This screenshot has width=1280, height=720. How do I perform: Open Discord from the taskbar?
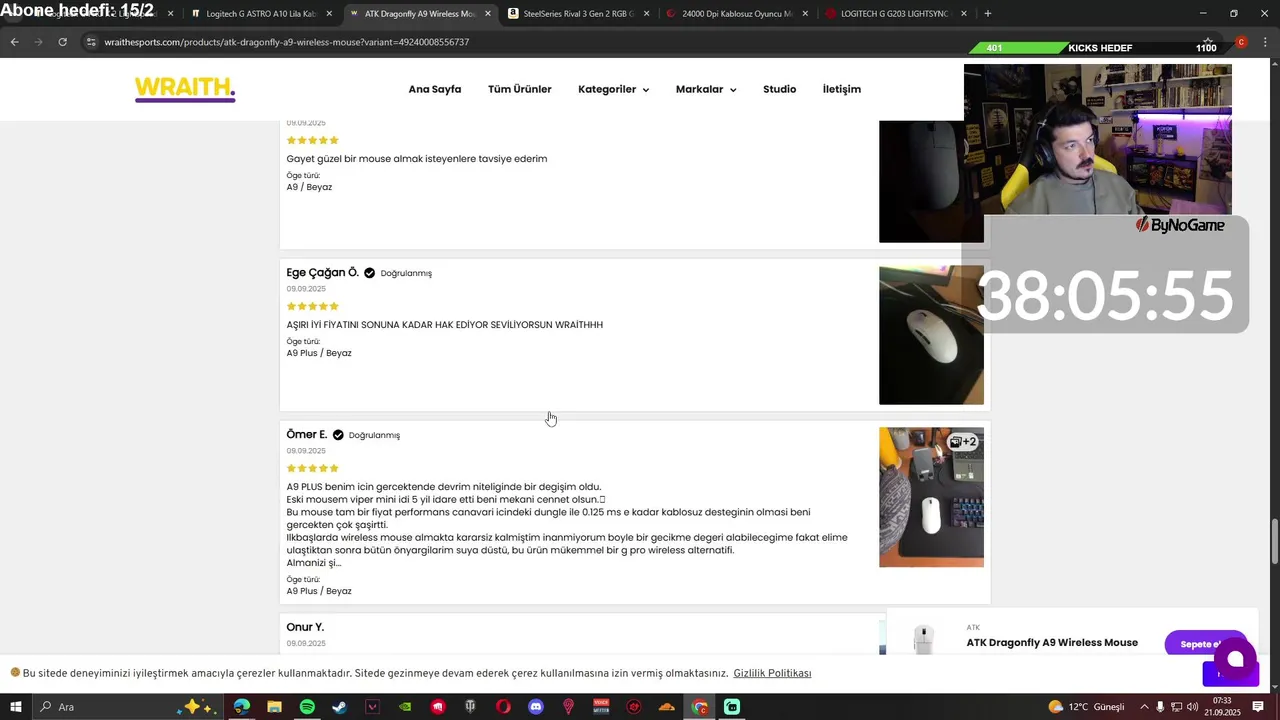(x=536, y=707)
